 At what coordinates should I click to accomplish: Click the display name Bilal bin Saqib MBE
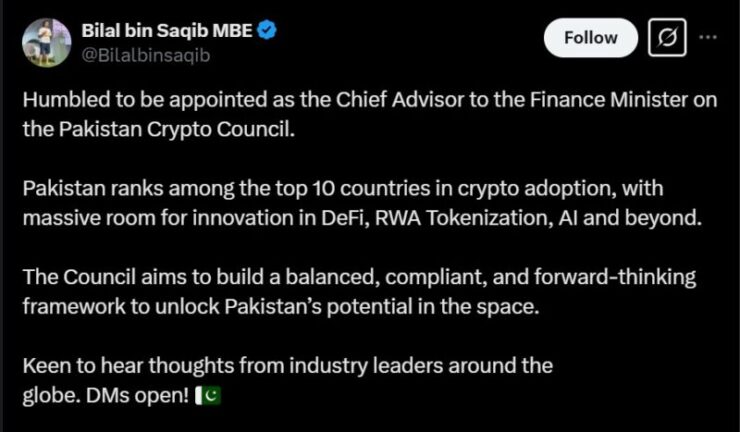click(167, 31)
